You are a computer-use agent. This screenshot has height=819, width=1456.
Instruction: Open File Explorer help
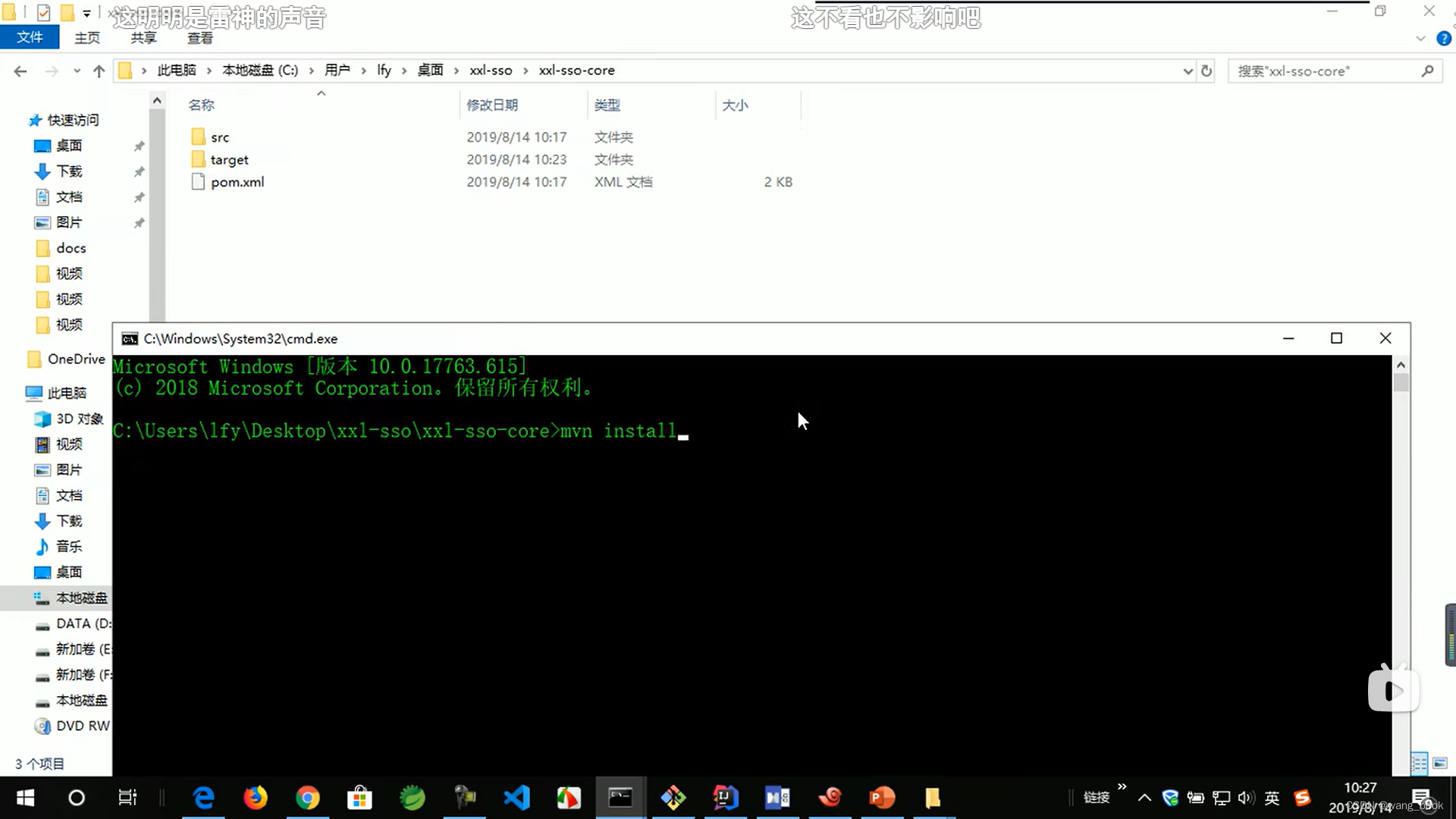point(1443,38)
